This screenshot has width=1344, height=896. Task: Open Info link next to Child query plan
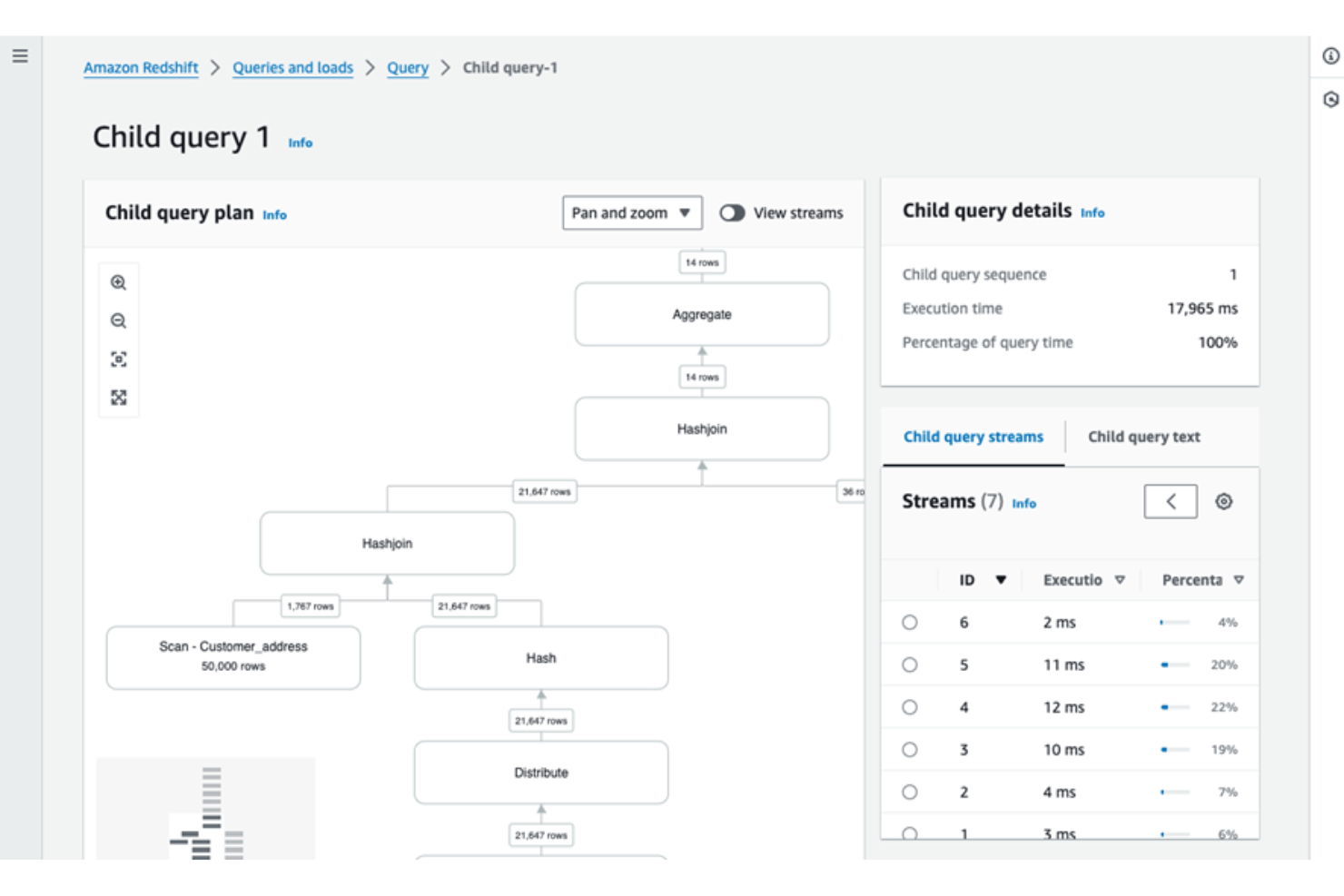pyautogui.click(x=275, y=215)
